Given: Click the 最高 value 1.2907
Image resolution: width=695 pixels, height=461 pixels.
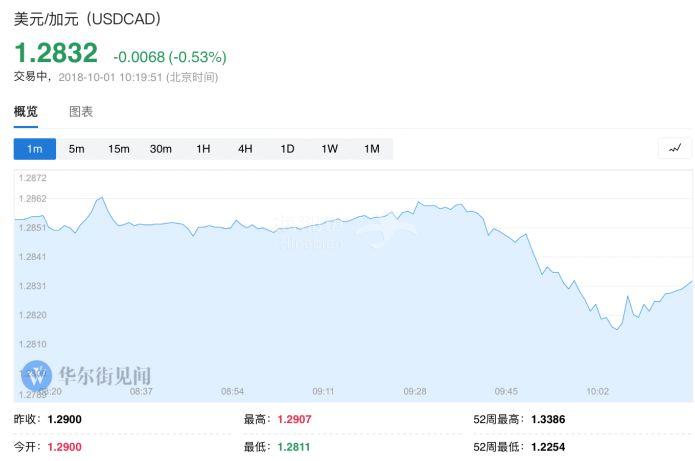Looking at the screenshot, I should [x=294, y=419].
